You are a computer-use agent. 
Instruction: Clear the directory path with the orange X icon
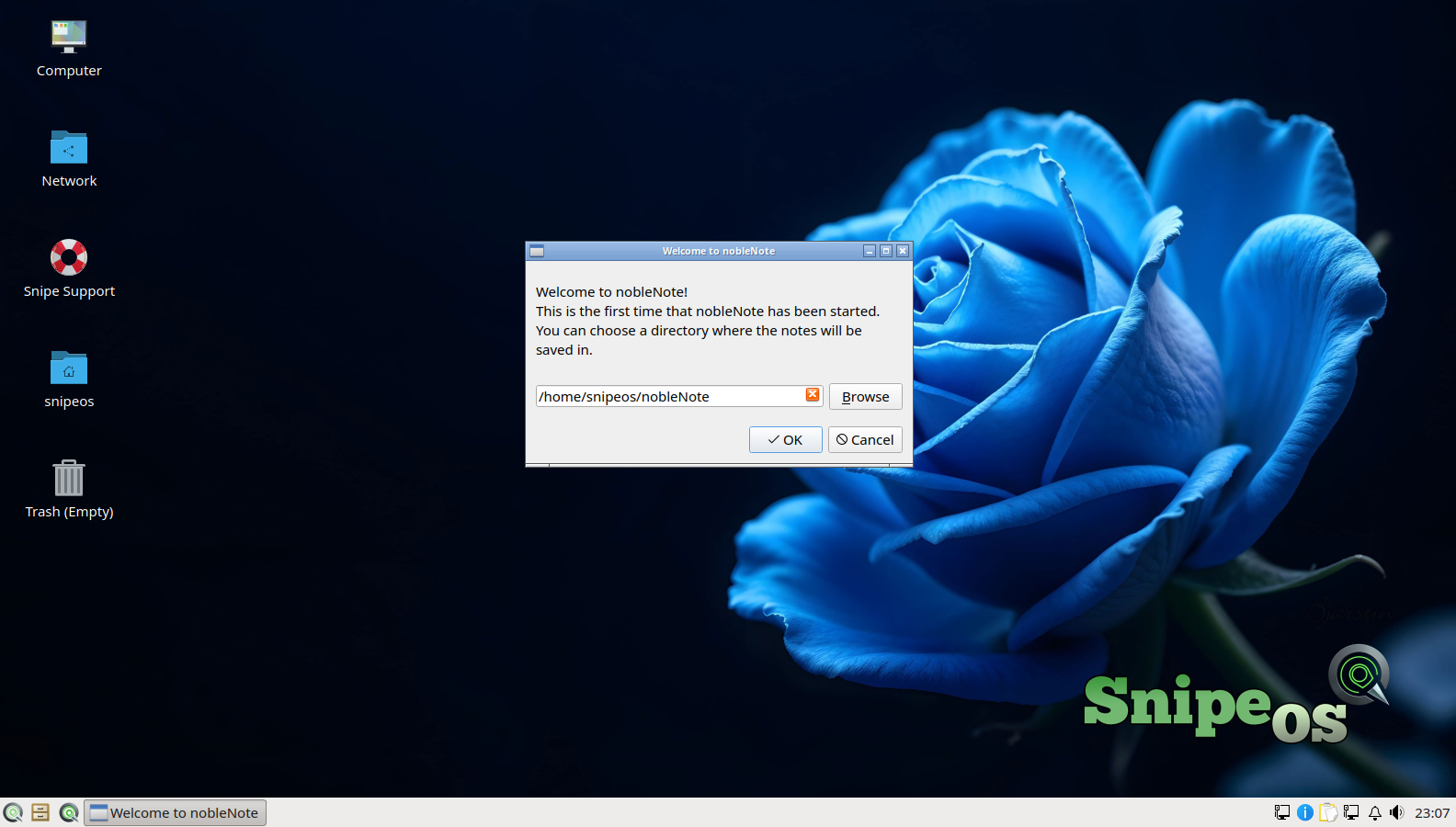pyautogui.click(x=813, y=395)
